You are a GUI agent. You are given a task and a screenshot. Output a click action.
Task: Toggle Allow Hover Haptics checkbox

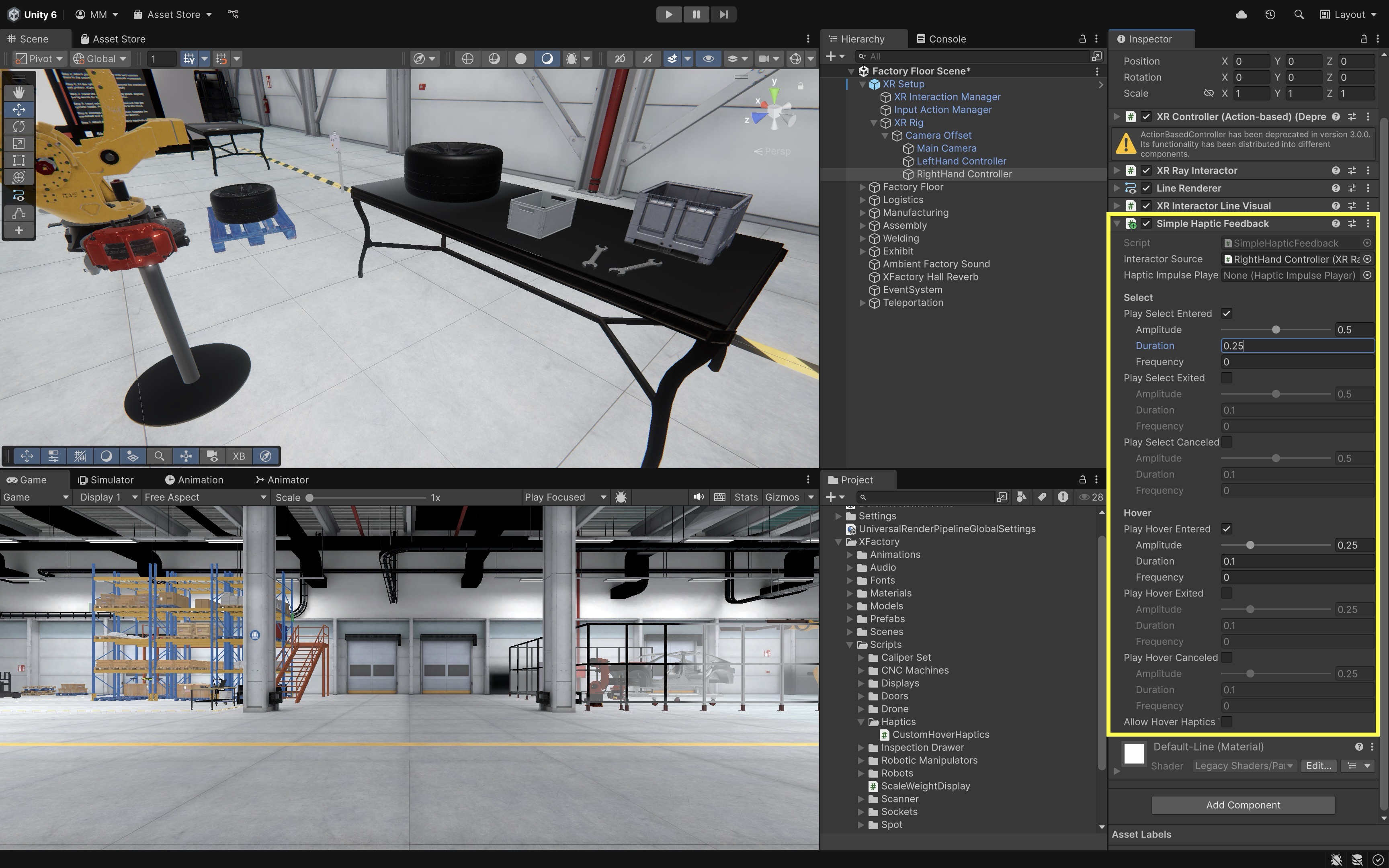[x=1227, y=722]
